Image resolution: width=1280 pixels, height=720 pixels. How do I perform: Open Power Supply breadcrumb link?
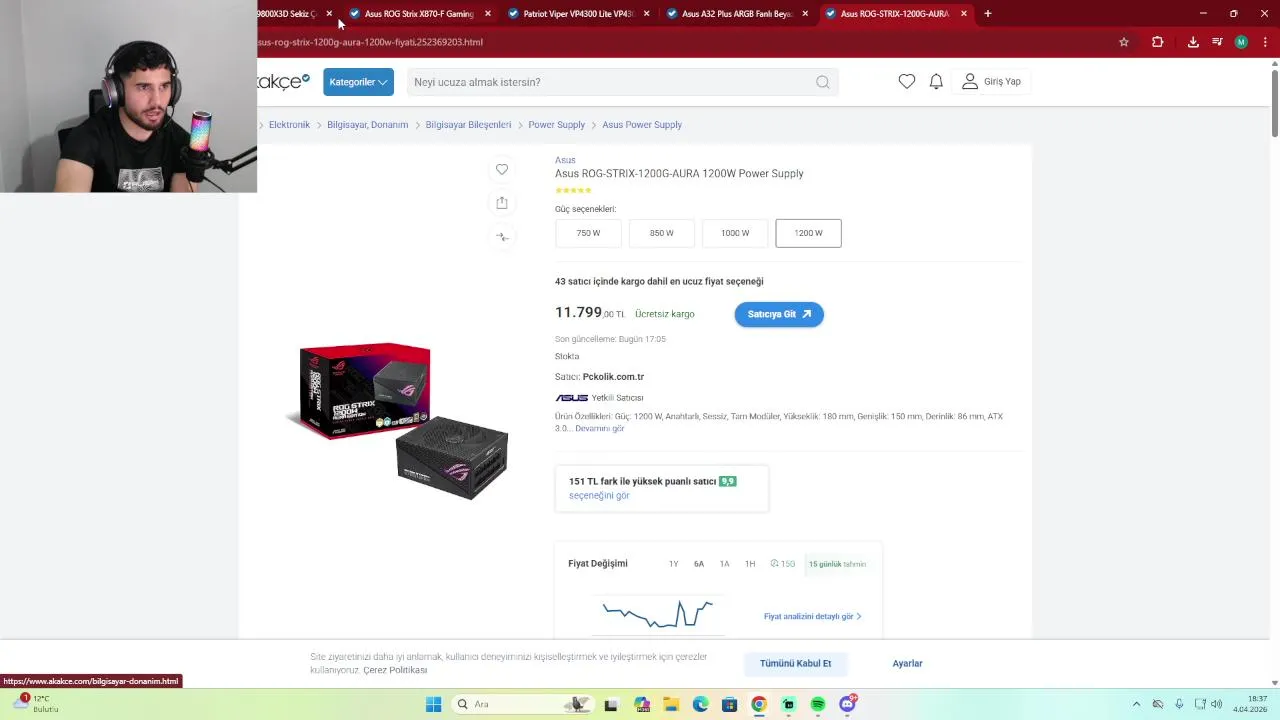pyautogui.click(x=556, y=125)
